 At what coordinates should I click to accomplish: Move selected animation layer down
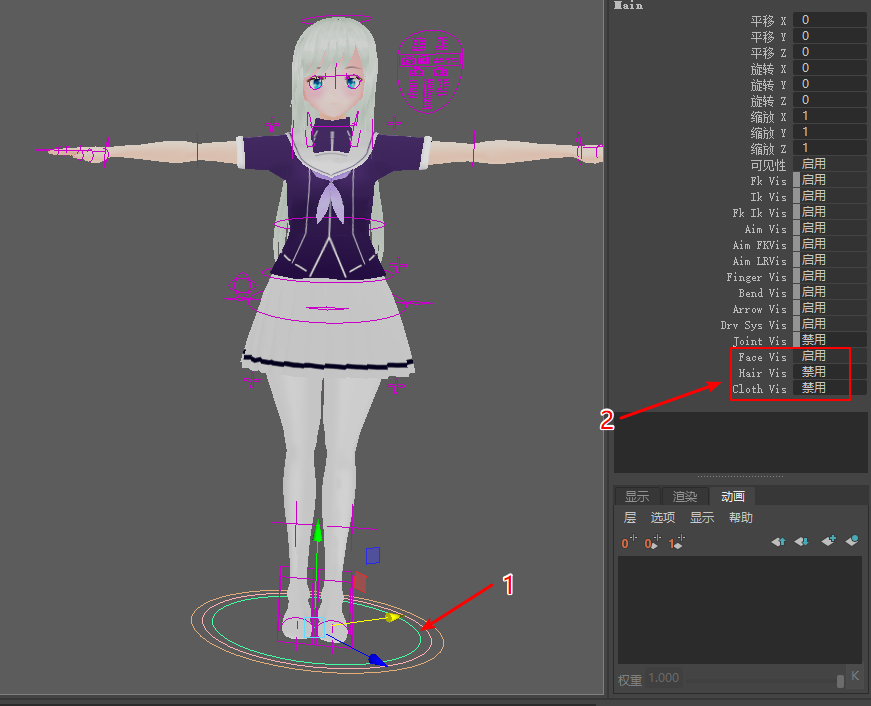pyautogui.click(x=801, y=542)
